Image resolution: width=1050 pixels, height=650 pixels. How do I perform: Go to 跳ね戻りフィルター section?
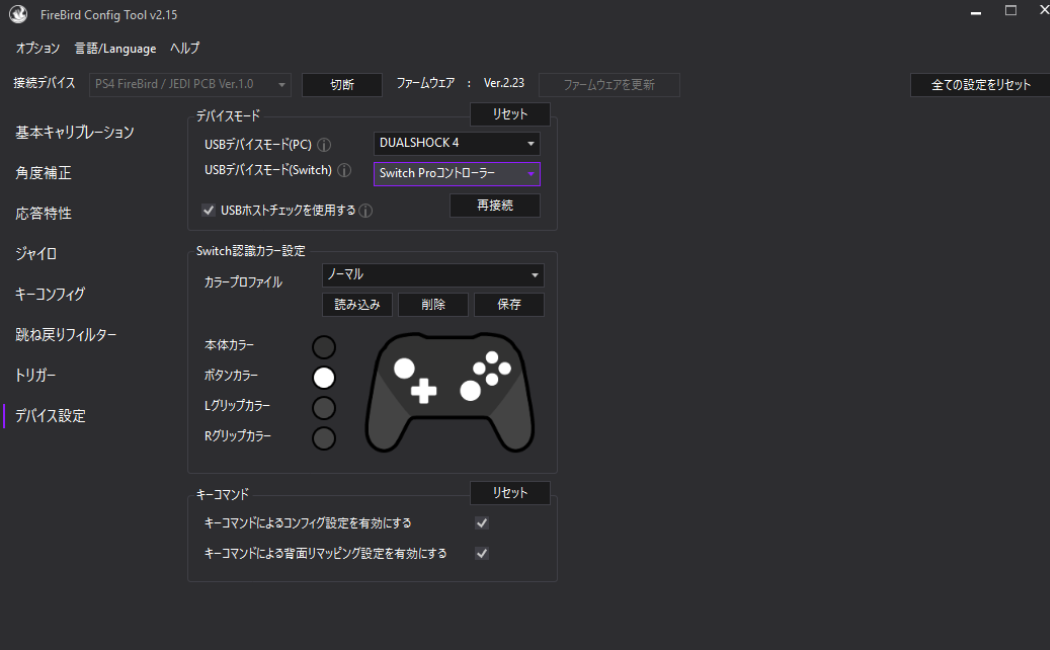pos(66,335)
